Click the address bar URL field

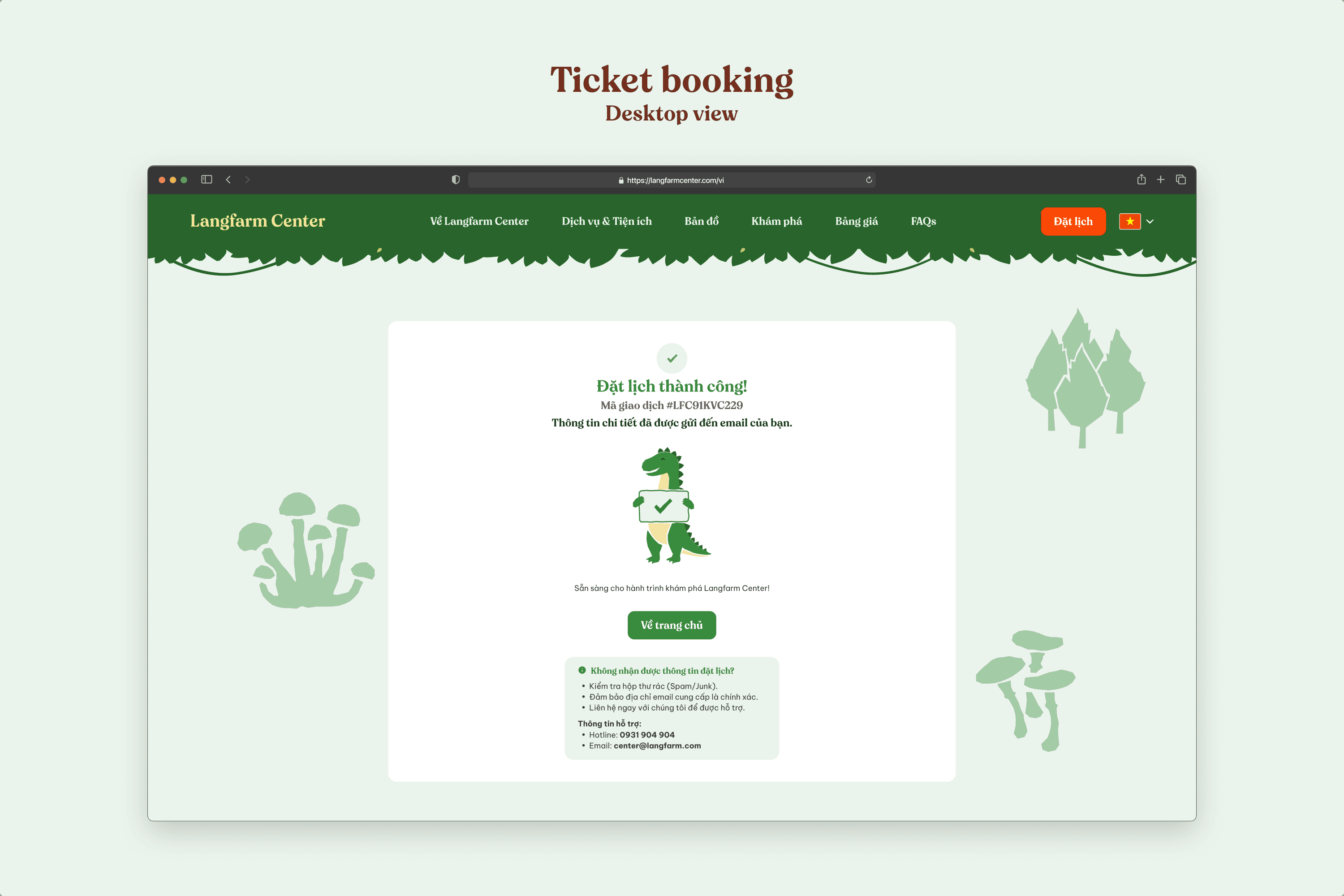(x=672, y=180)
